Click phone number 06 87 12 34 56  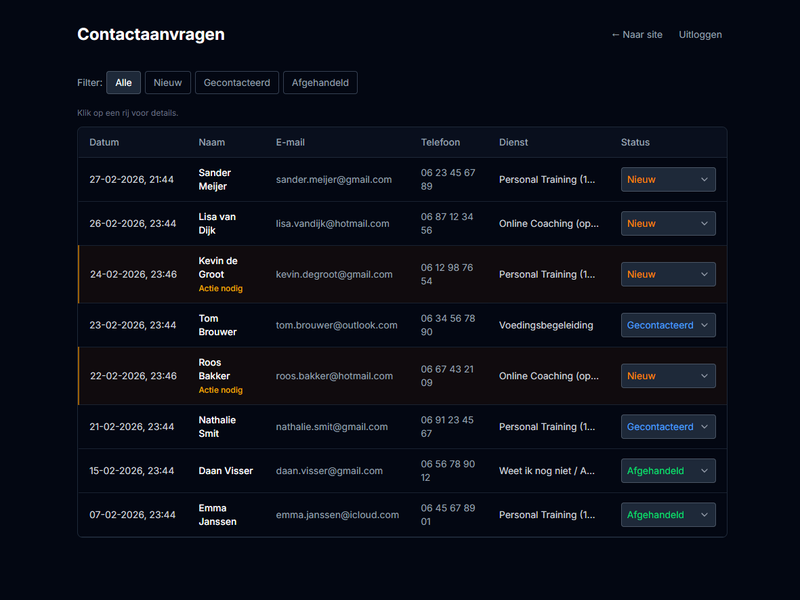447,223
